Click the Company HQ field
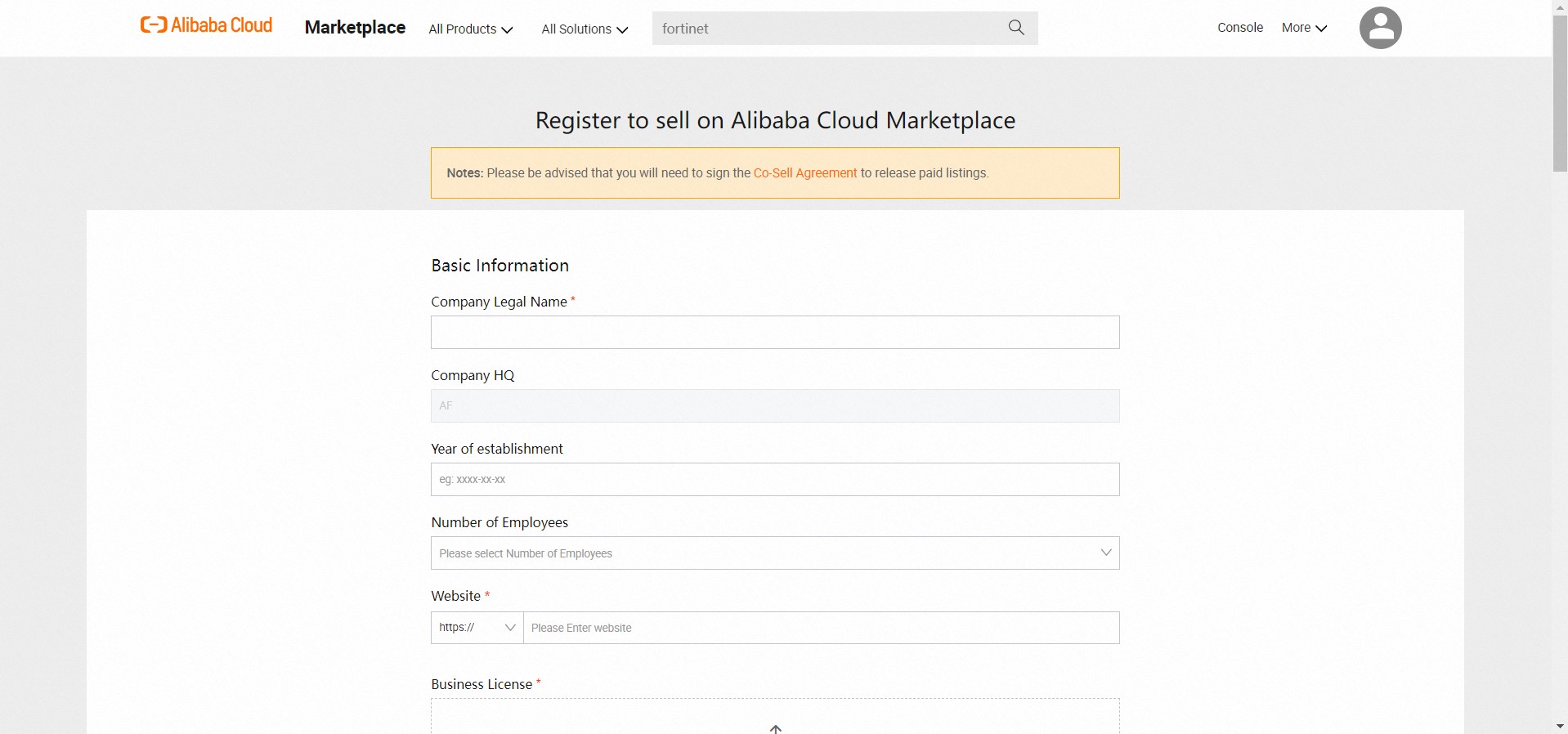 [774, 406]
